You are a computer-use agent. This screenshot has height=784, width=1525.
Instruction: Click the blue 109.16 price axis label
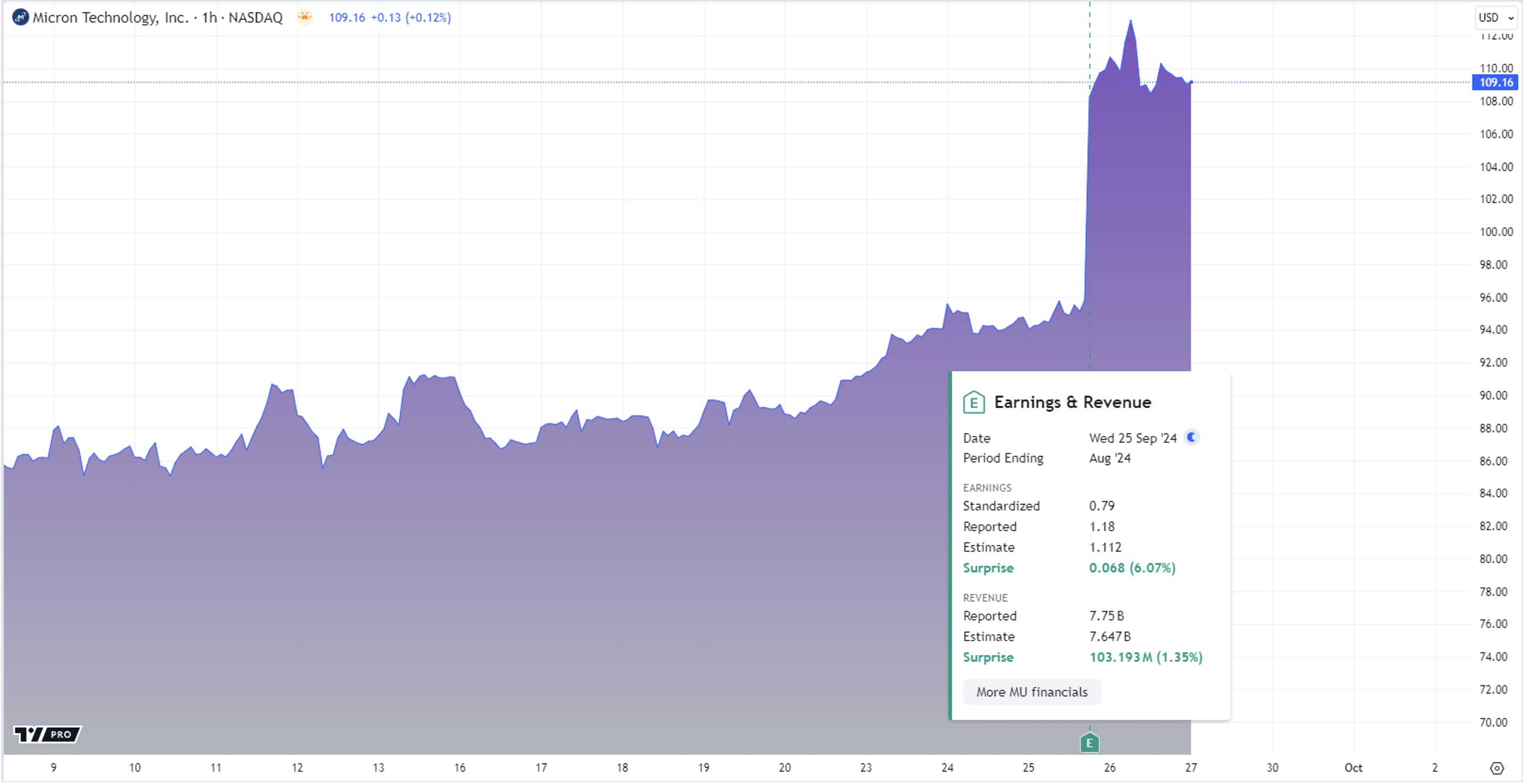point(1496,82)
